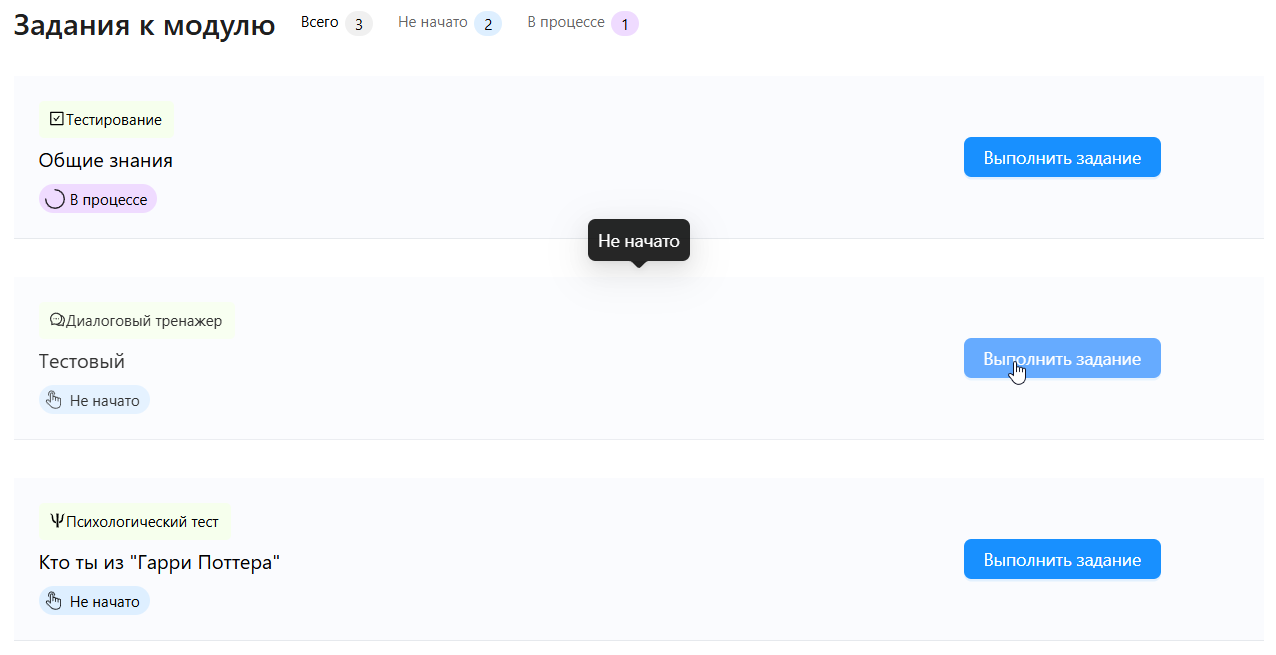Click the Общие знания task title
Image resolution: width=1276 pixels, height=655 pixels.
[106, 160]
